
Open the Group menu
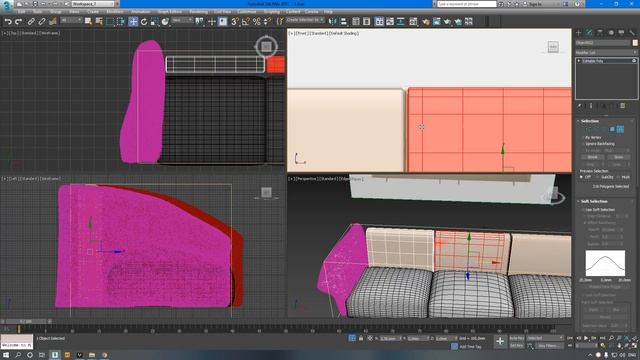pos(56,12)
